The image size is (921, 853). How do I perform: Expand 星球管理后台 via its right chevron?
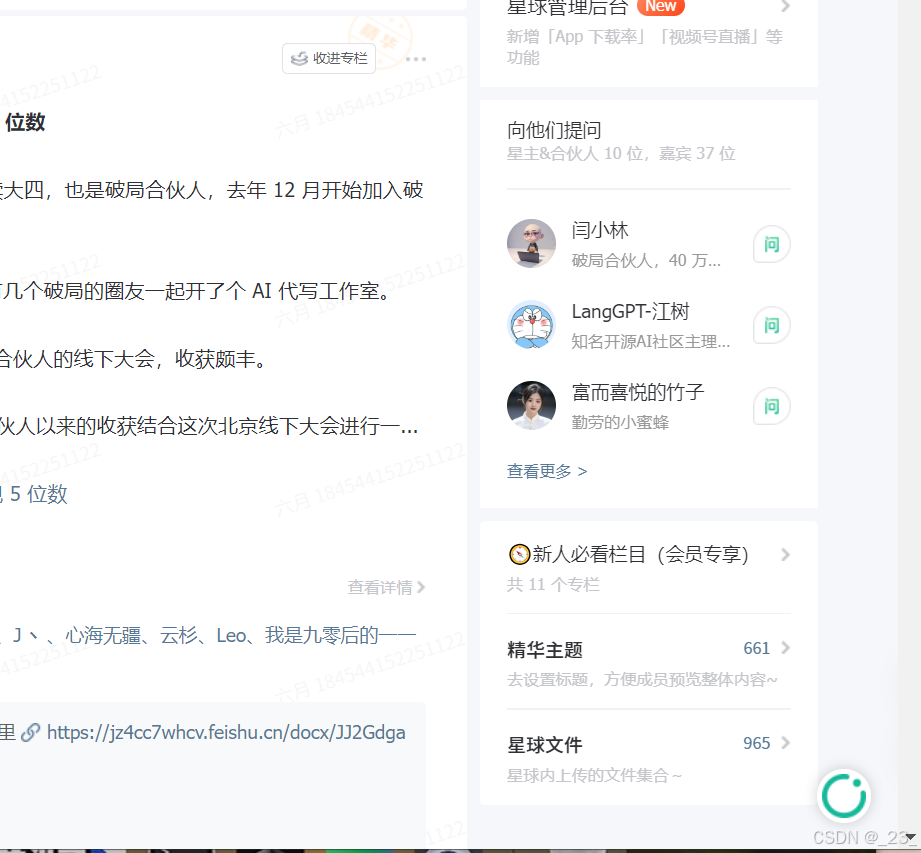point(786,7)
